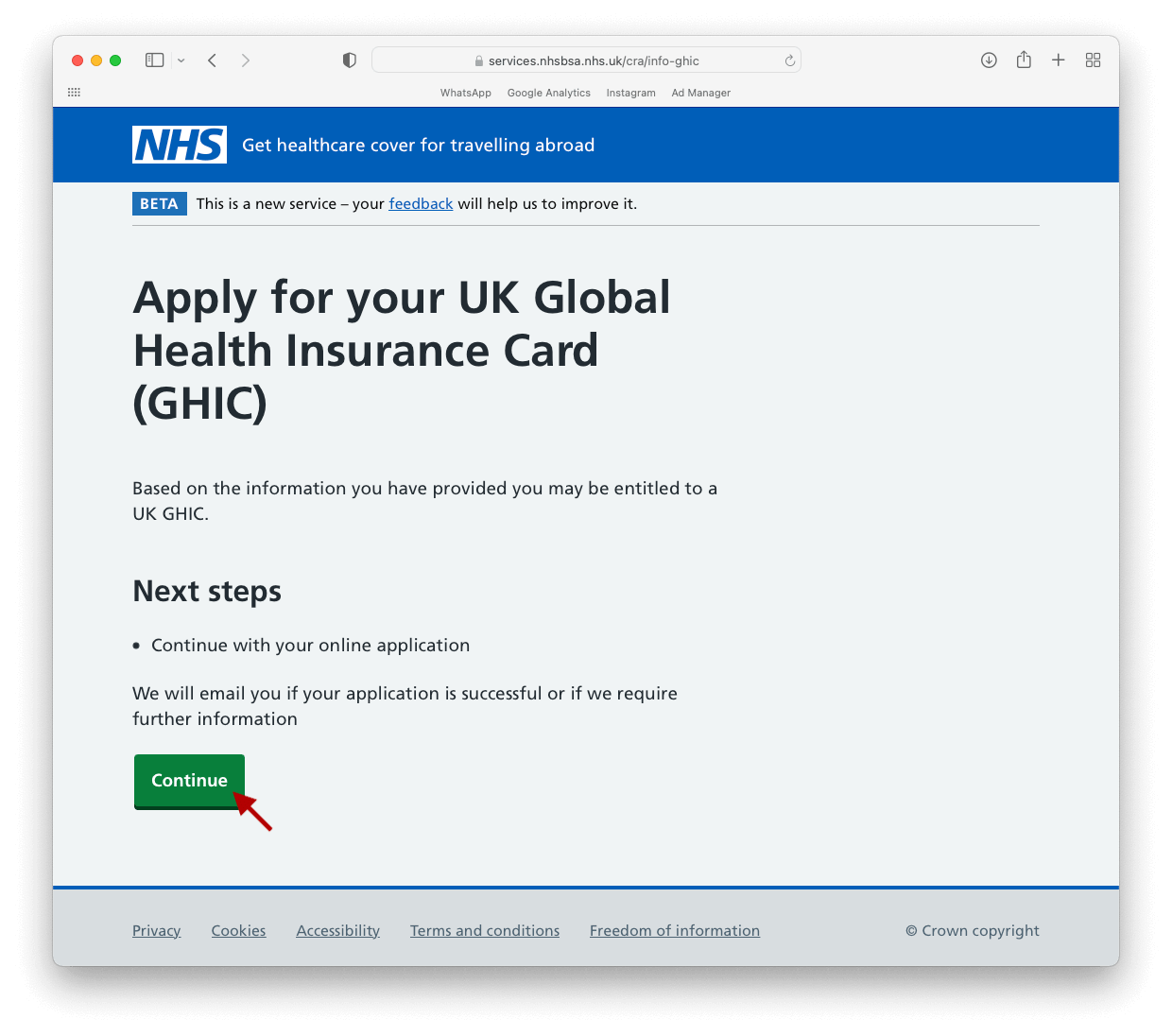Close the Safari window

click(x=78, y=60)
